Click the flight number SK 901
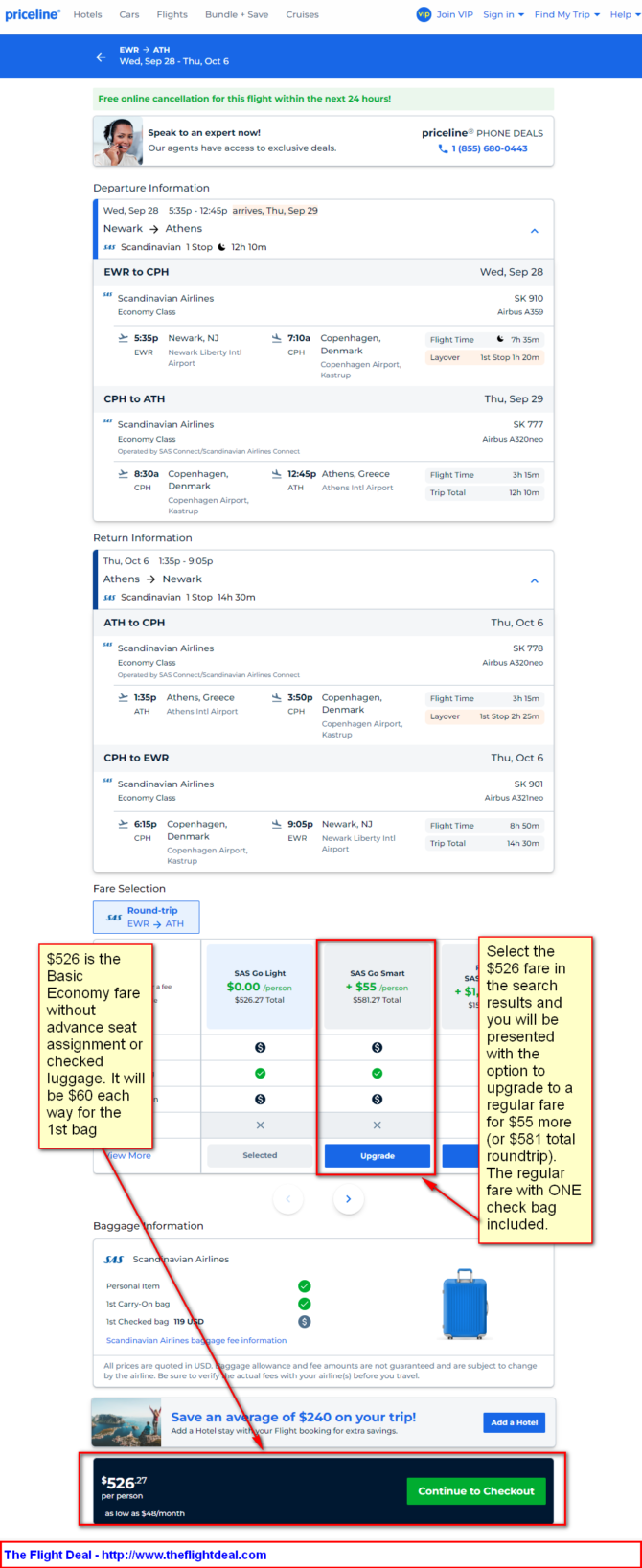The image size is (642, 1568). (x=528, y=784)
